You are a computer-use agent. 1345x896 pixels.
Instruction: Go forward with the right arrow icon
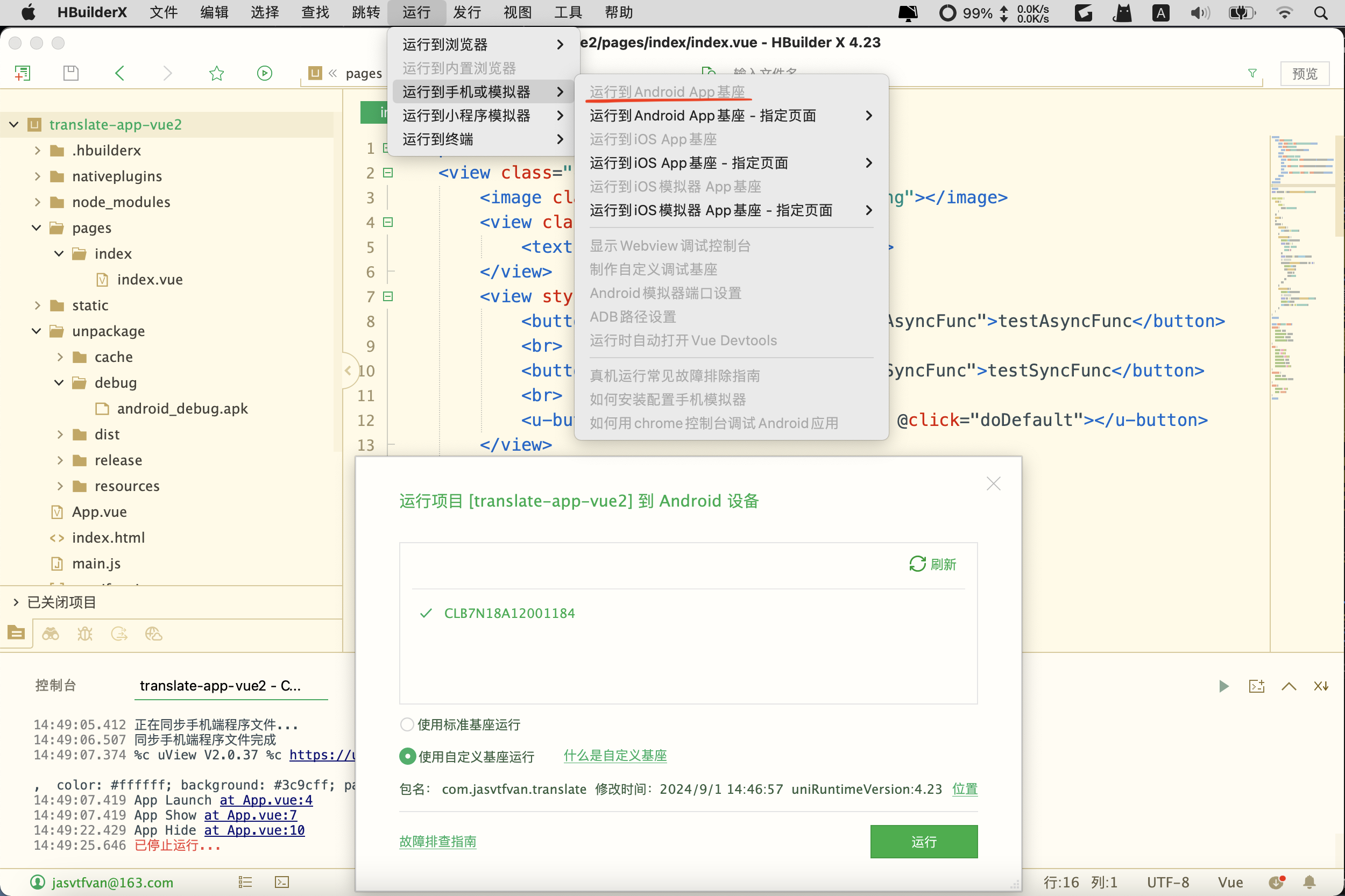[167, 73]
